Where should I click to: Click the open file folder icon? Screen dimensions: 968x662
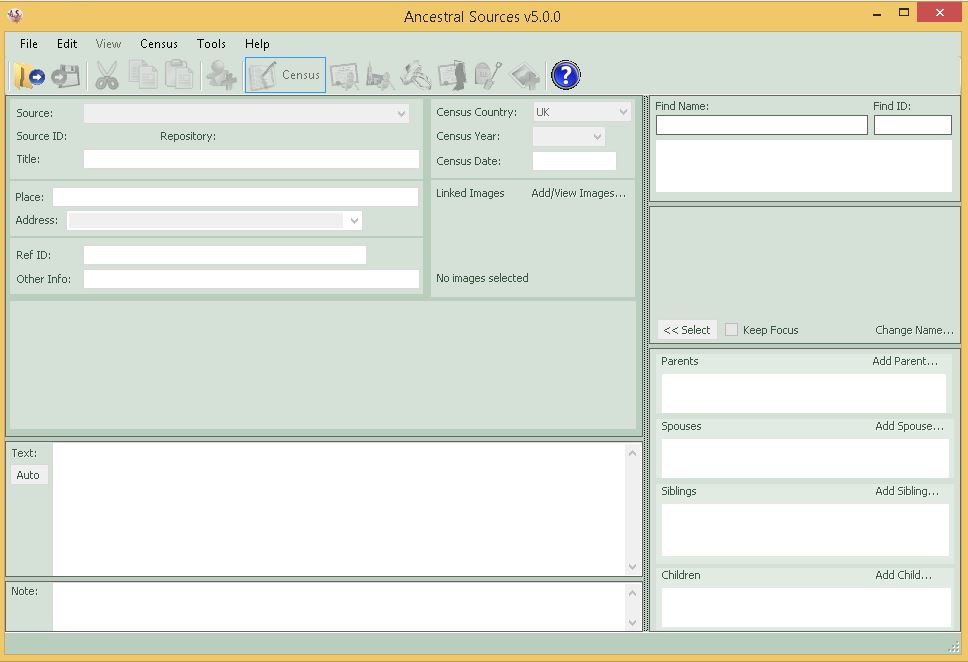click(29, 75)
